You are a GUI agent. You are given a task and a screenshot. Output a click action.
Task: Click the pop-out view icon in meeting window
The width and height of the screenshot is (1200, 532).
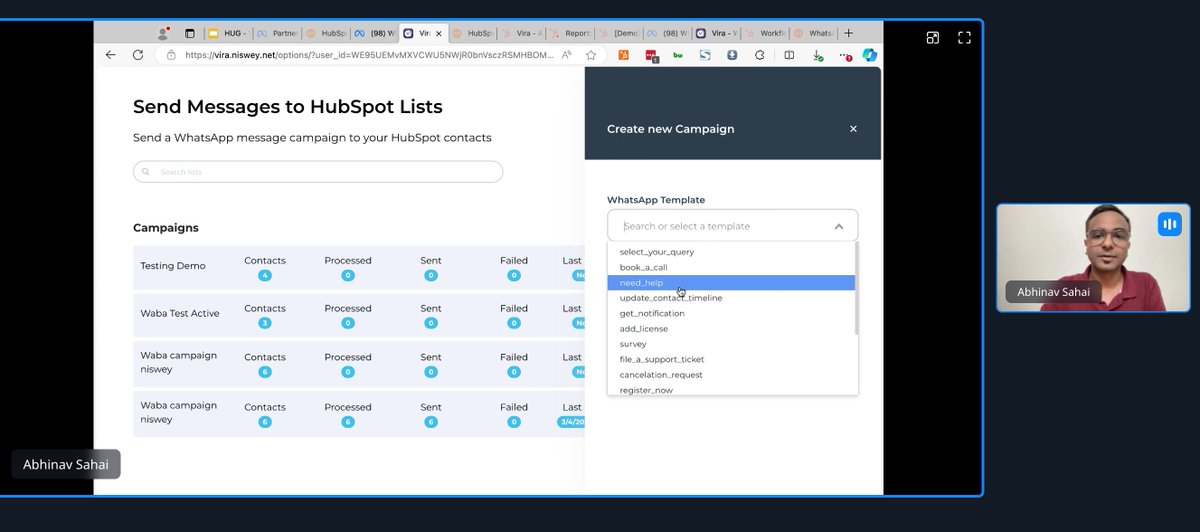pyautogui.click(x=932, y=38)
